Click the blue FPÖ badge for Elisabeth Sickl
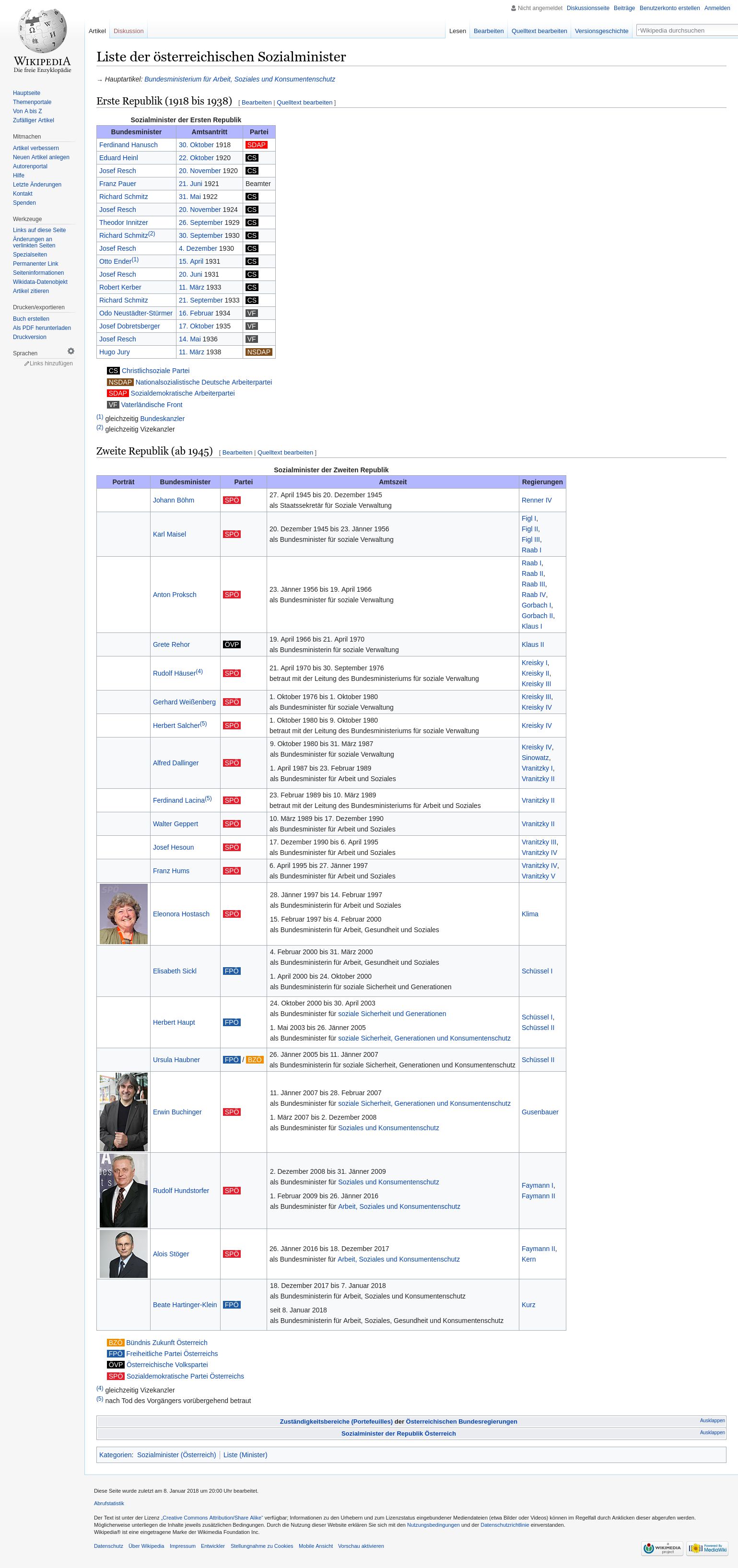738x1568 pixels. coord(232,971)
